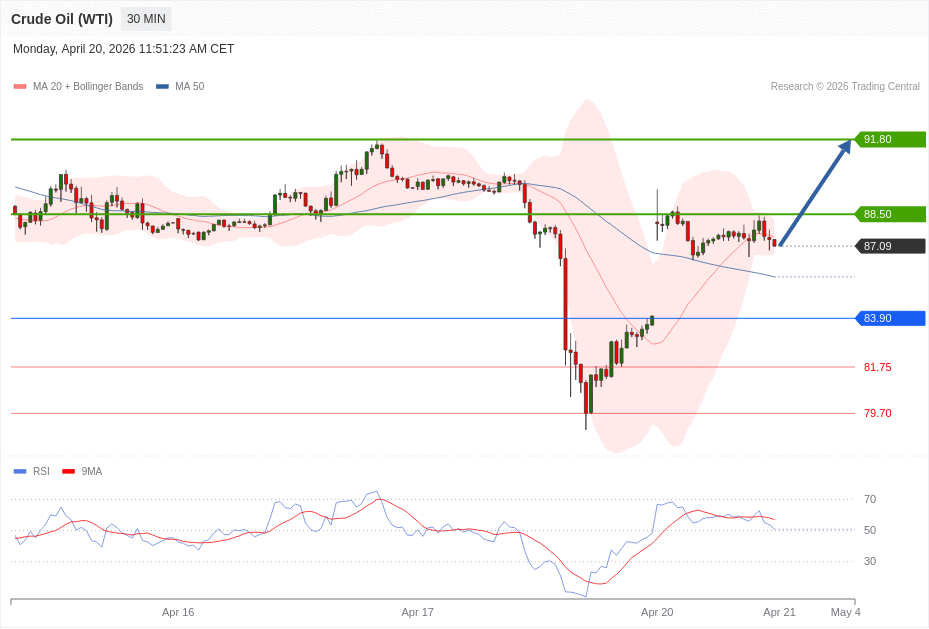Click the red 9MA legend marker

pos(68,472)
